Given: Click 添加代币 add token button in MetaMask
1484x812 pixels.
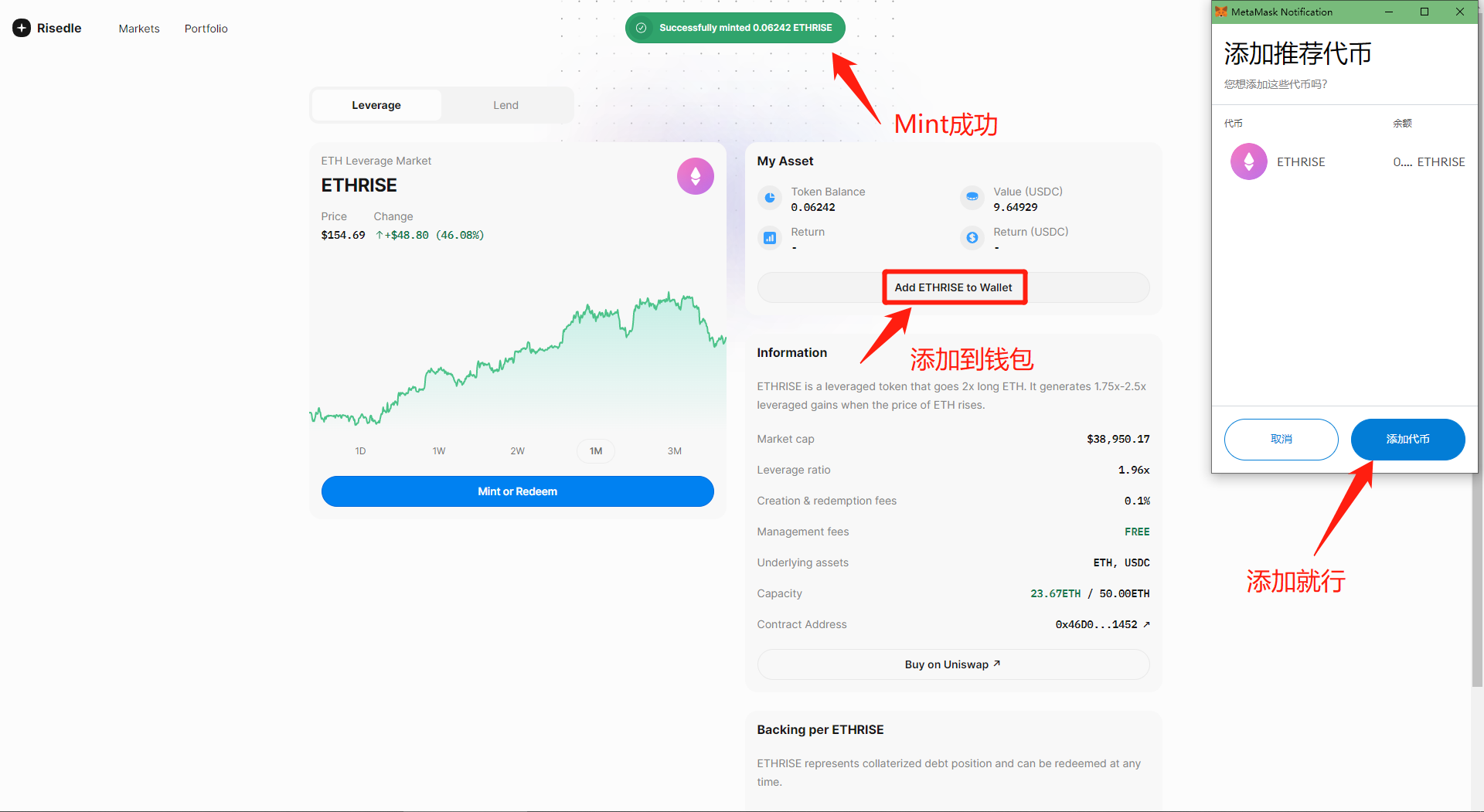Looking at the screenshot, I should click(1407, 439).
